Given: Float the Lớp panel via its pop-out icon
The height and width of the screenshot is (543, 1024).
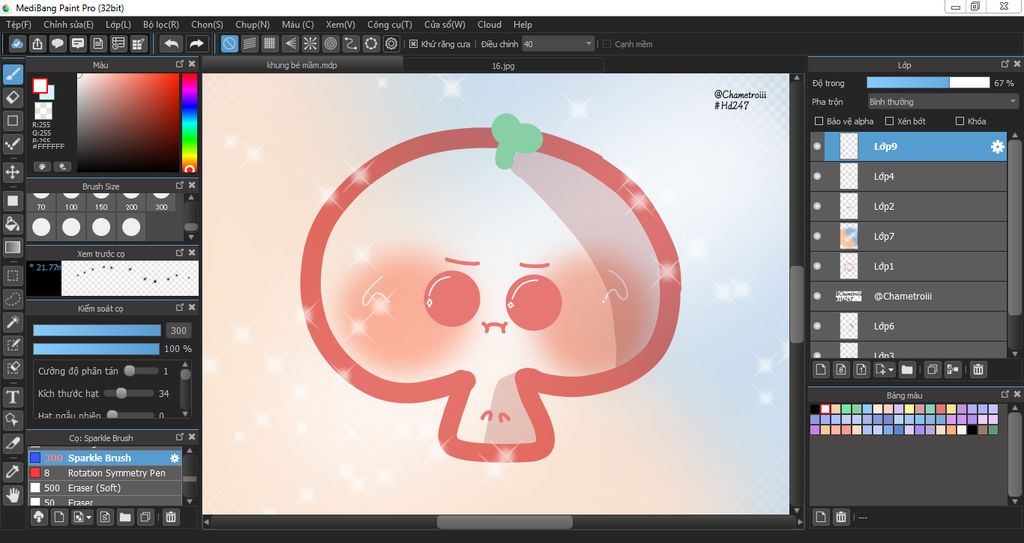Looking at the screenshot, I should click(x=1005, y=64).
